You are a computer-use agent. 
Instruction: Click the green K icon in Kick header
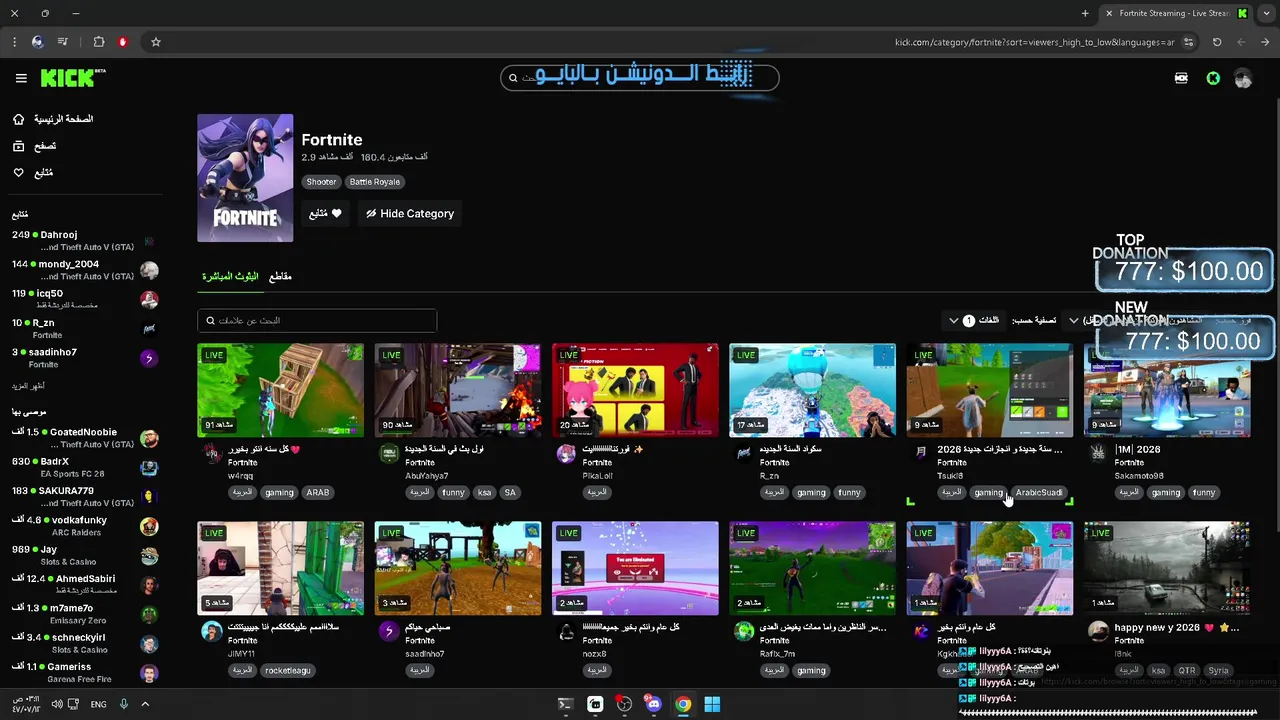[1213, 78]
